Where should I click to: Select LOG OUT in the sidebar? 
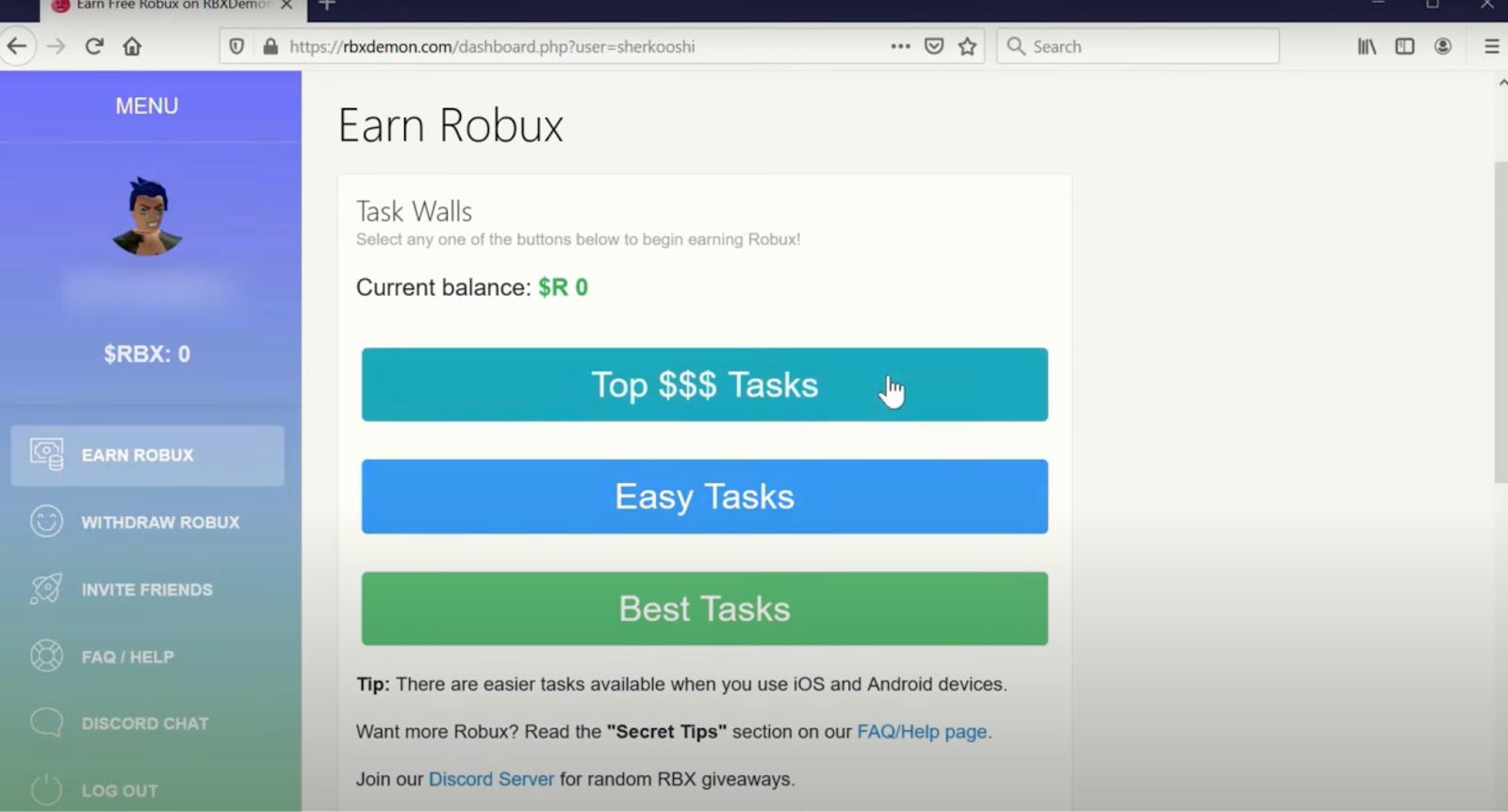(147, 790)
